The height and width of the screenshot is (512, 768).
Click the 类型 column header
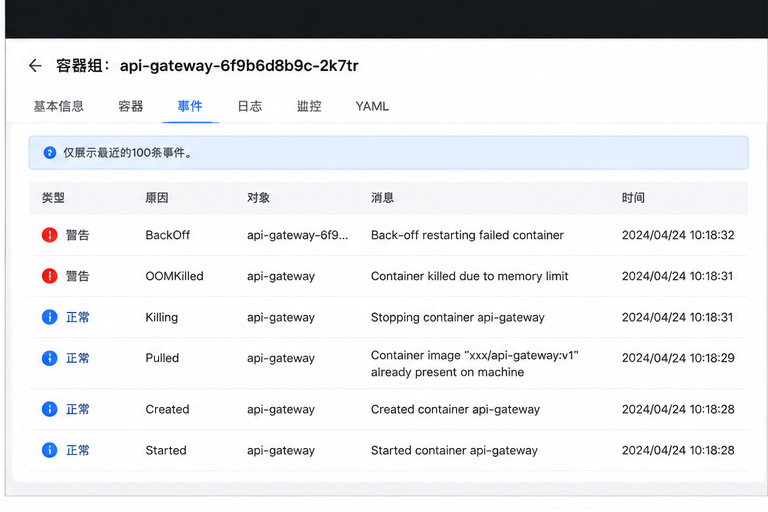53,198
